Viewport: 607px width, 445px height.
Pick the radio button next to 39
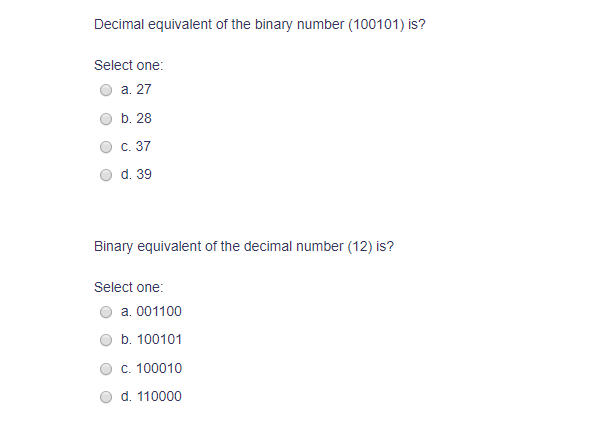point(106,175)
